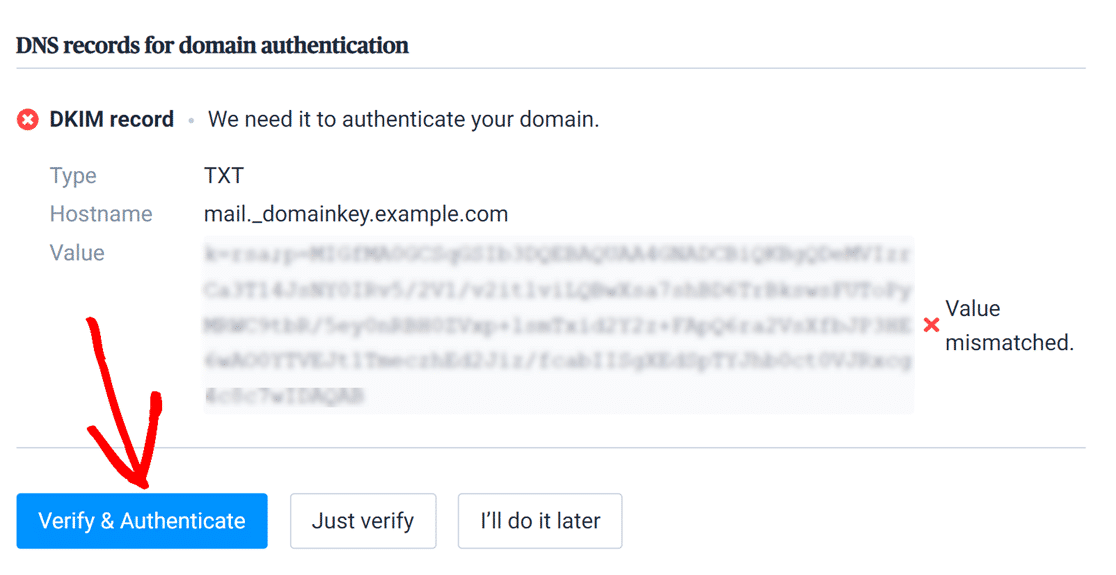This screenshot has width=1116, height=575.
Task: Click the divider line above the buttons
Action: (x=551, y=448)
